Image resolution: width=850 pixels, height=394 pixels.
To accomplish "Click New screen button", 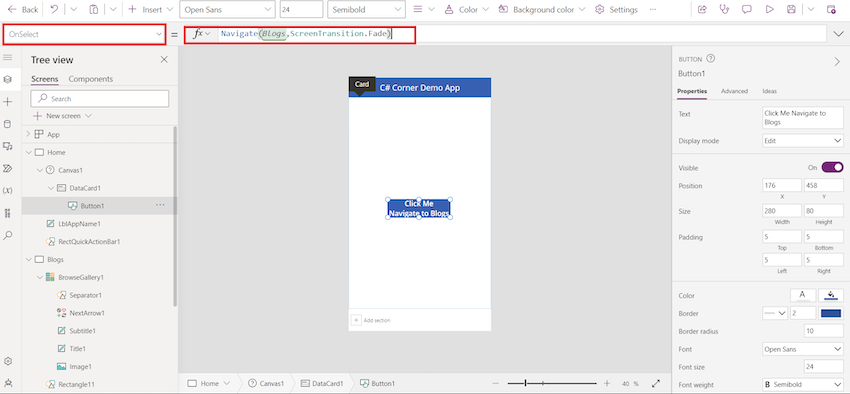I will pos(62,116).
